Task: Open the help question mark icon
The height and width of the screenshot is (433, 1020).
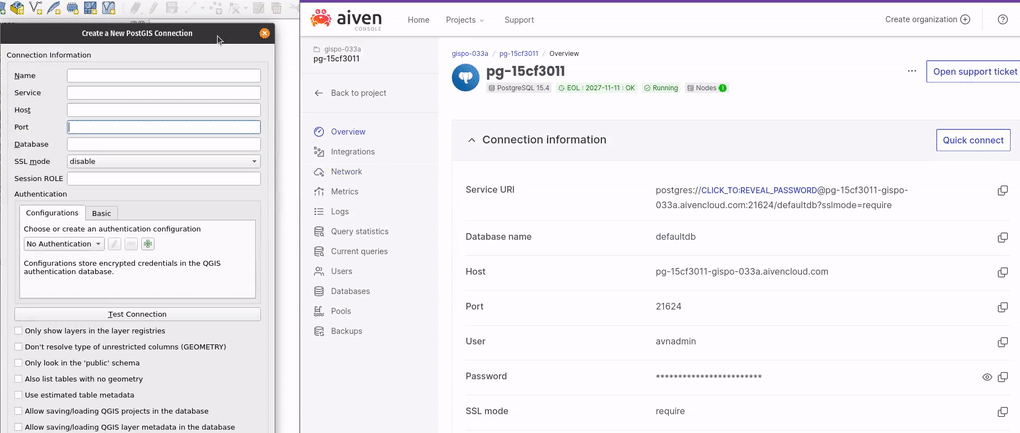Action: tap(1002, 20)
